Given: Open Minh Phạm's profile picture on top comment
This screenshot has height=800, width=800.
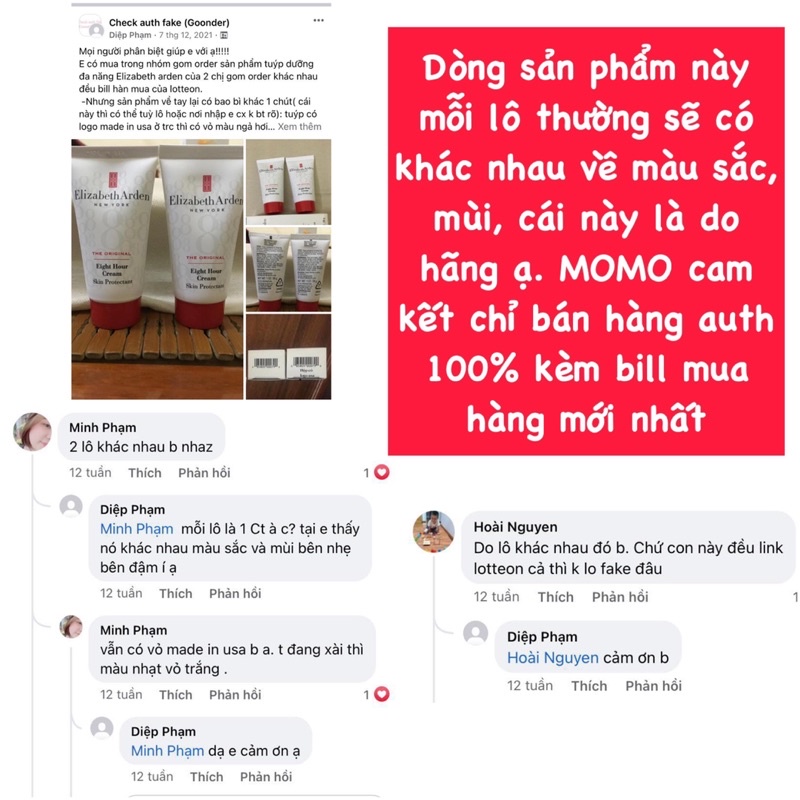Looking at the screenshot, I should pyautogui.click(x=32, y=432).
